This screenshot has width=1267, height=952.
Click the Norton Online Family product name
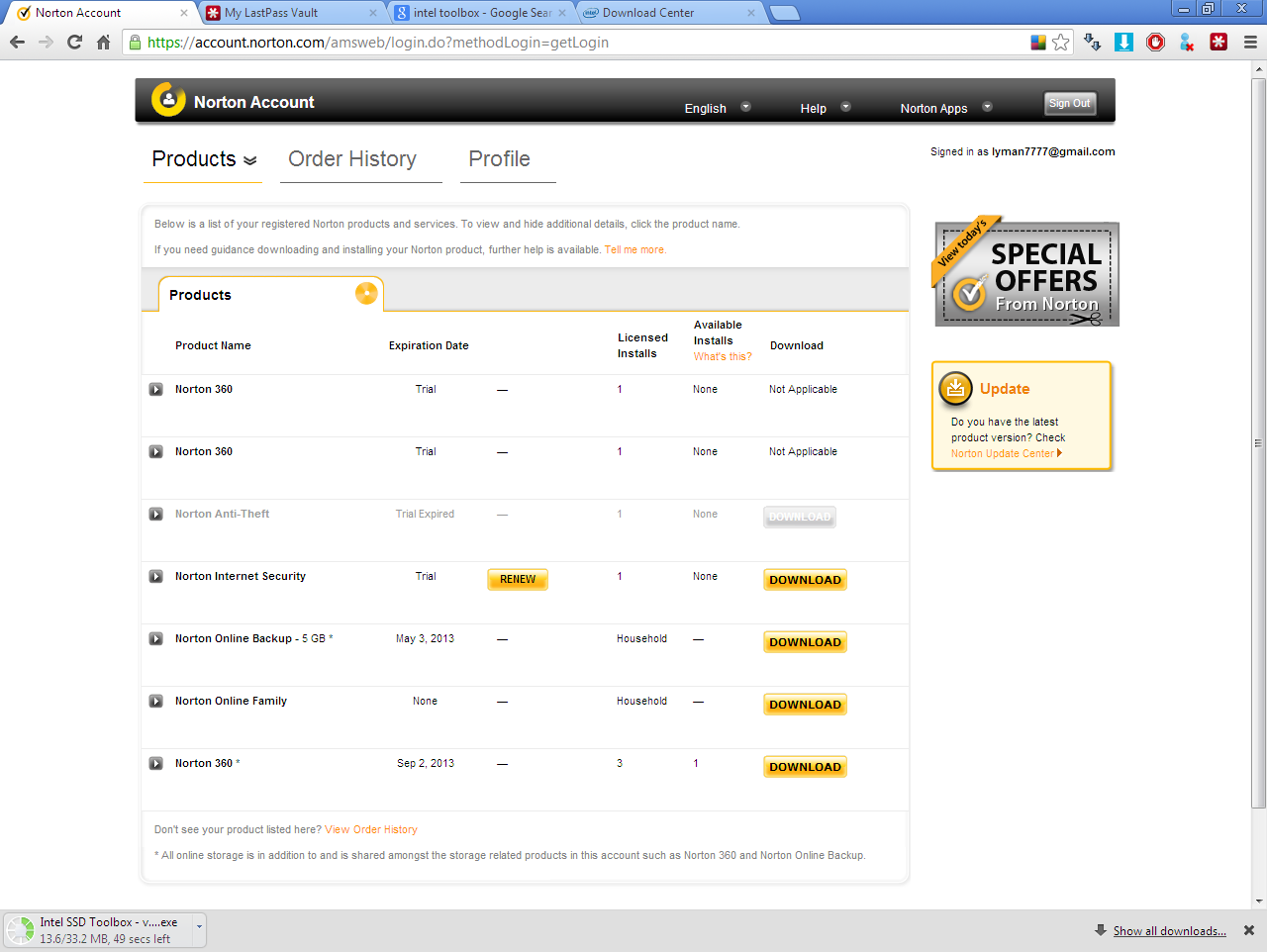(231, 701)
